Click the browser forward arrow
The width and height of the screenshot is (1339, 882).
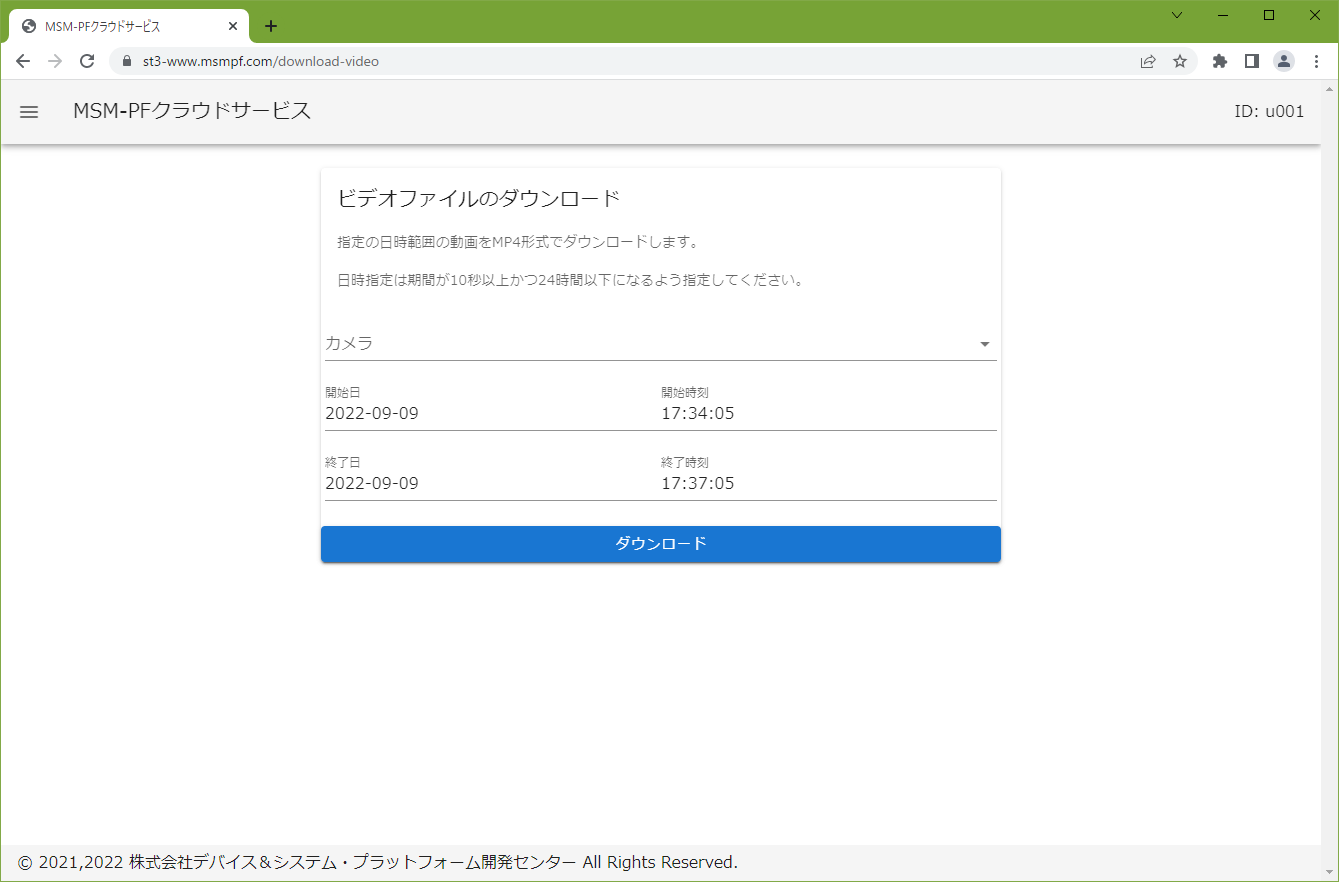click(55, 61)
